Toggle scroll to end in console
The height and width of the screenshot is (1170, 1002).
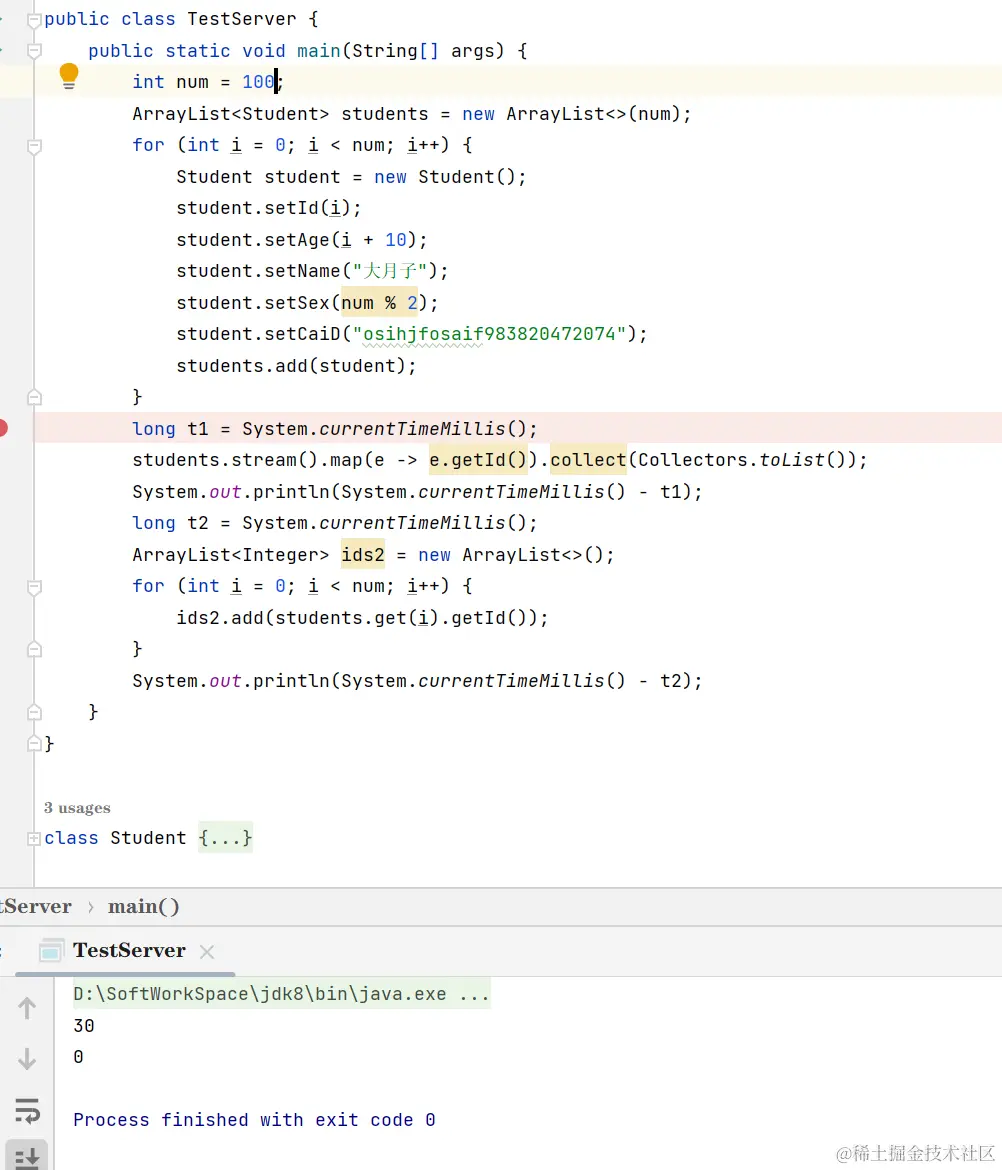click(27, 1158)
